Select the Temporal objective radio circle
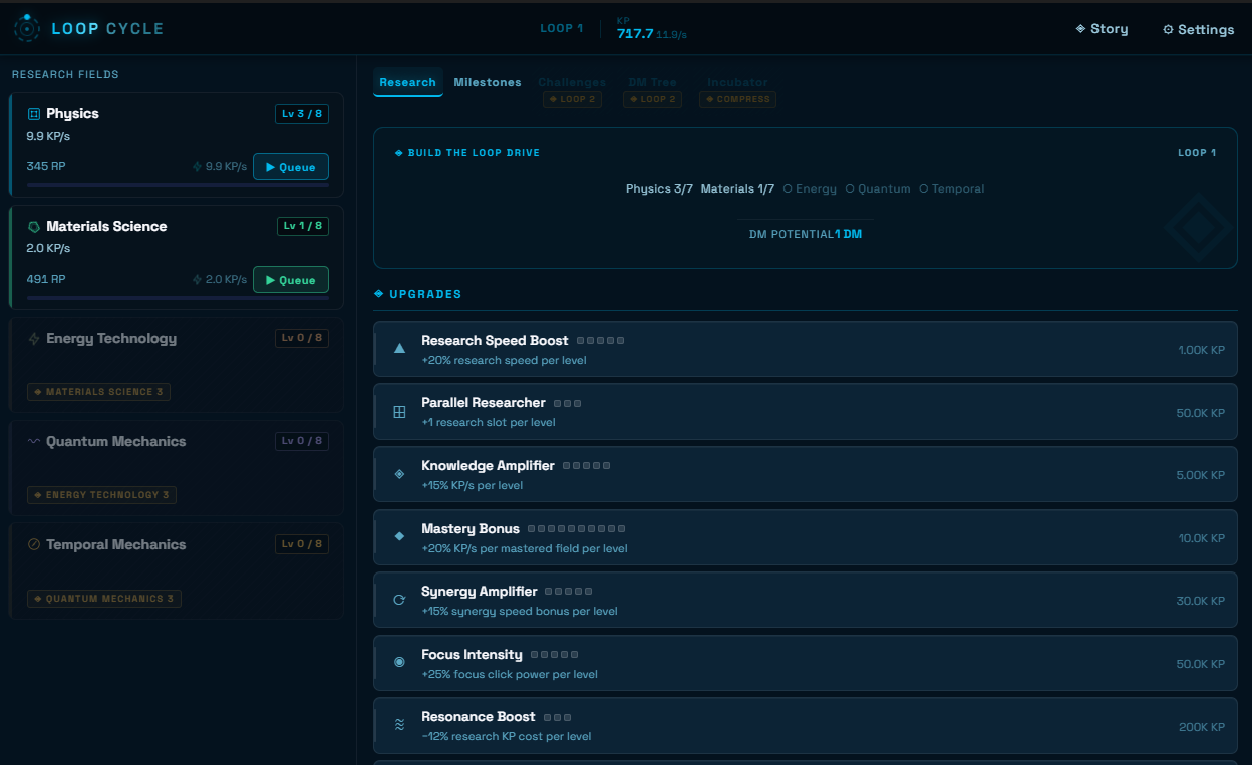Viewport: 1252px width, 765px height. (924, 189)
